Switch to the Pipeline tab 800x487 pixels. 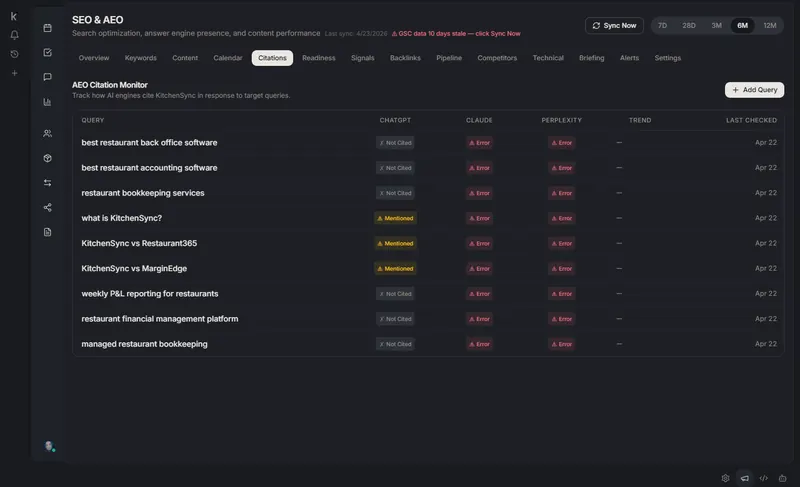(x=449, y=58)
